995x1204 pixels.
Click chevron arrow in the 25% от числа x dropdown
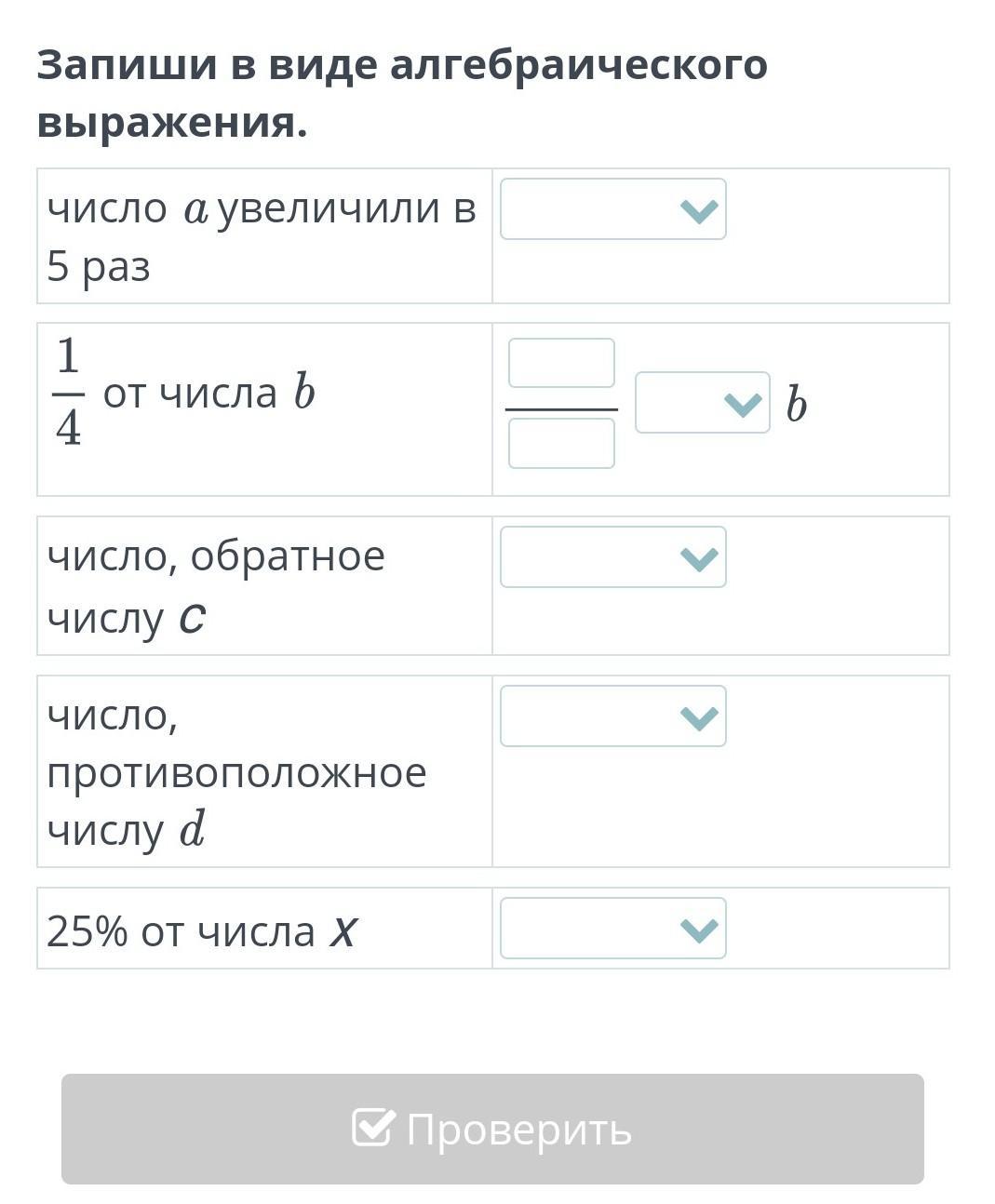click(699, 930)
